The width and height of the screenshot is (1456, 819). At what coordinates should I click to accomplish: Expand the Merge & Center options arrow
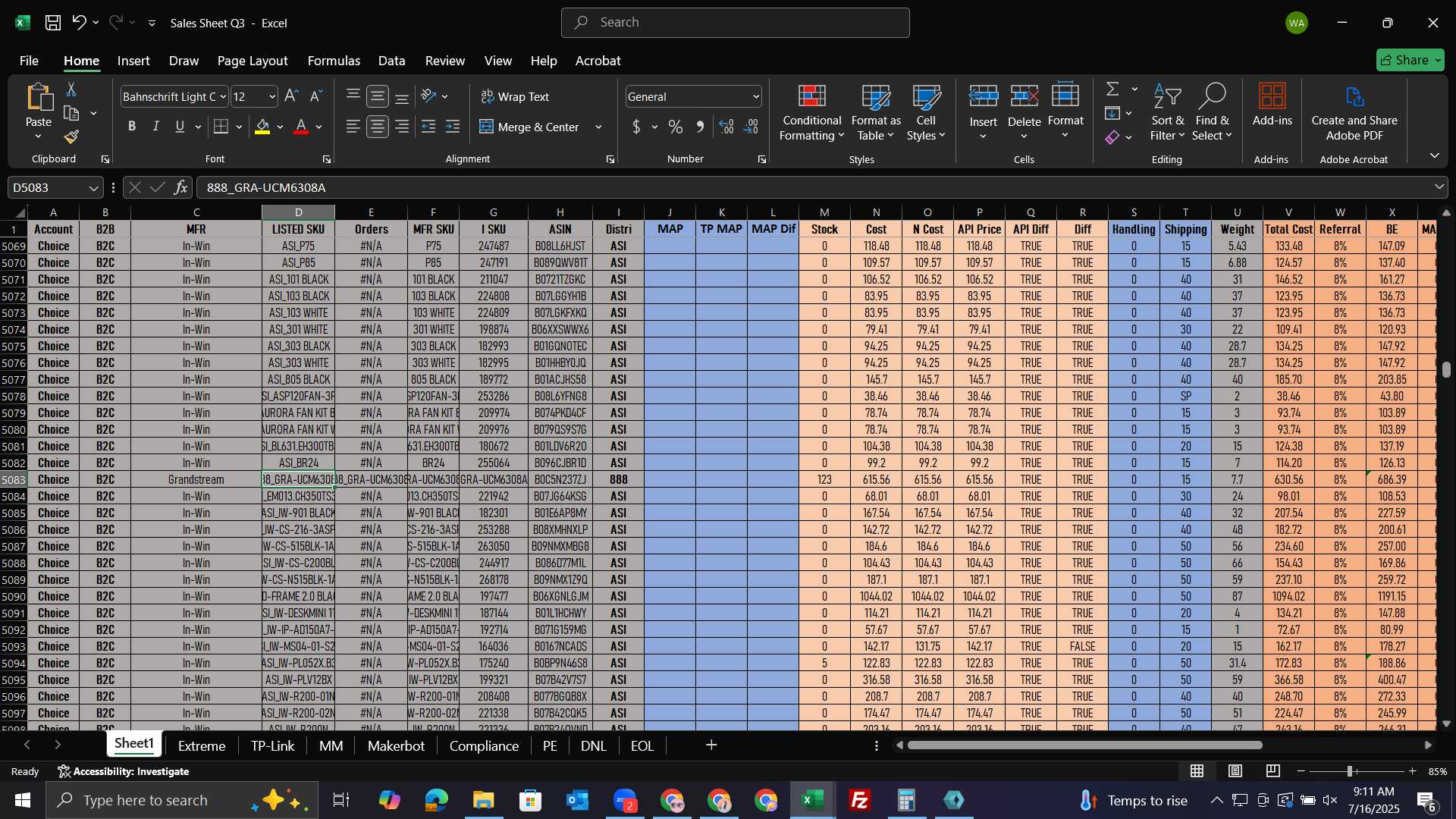598,127
